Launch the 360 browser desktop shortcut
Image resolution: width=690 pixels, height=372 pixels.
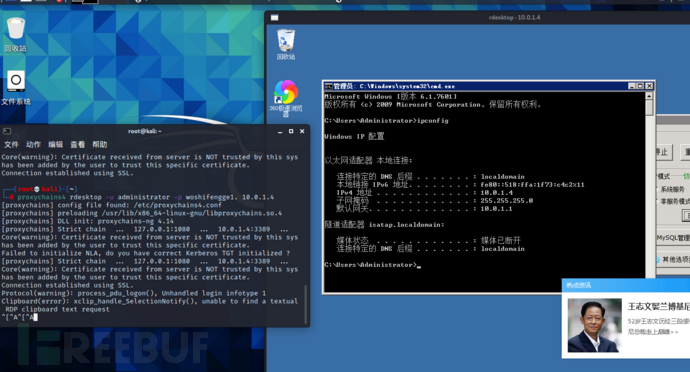[x=286, y=98]
